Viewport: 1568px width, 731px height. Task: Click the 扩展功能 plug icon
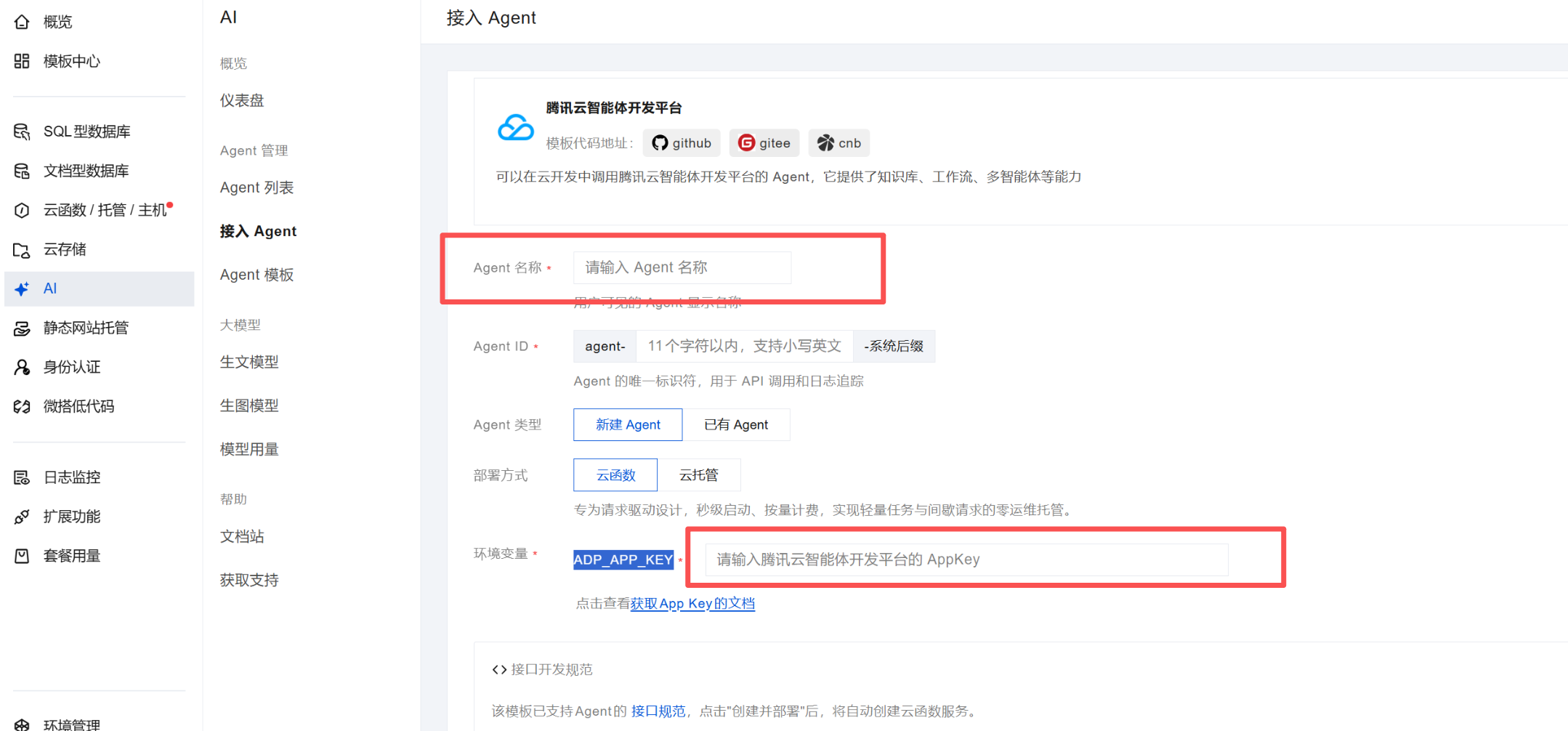coord(22,517)
